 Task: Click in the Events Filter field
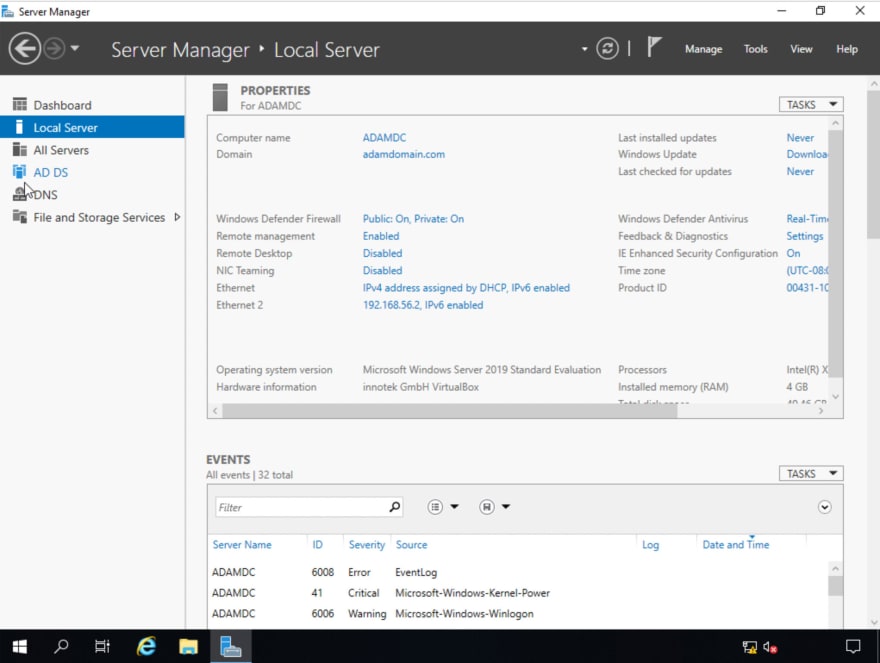point(302,507)
